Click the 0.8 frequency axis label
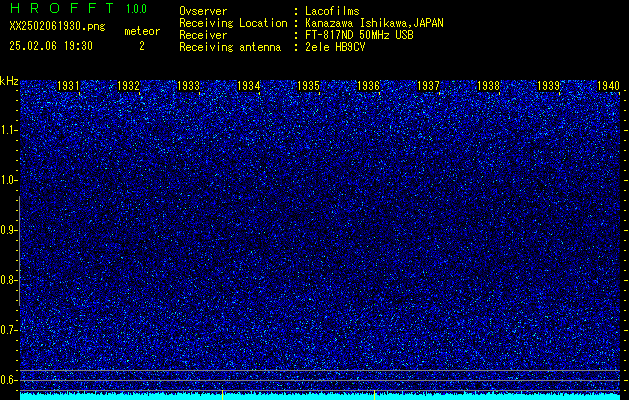 (9, 280)
